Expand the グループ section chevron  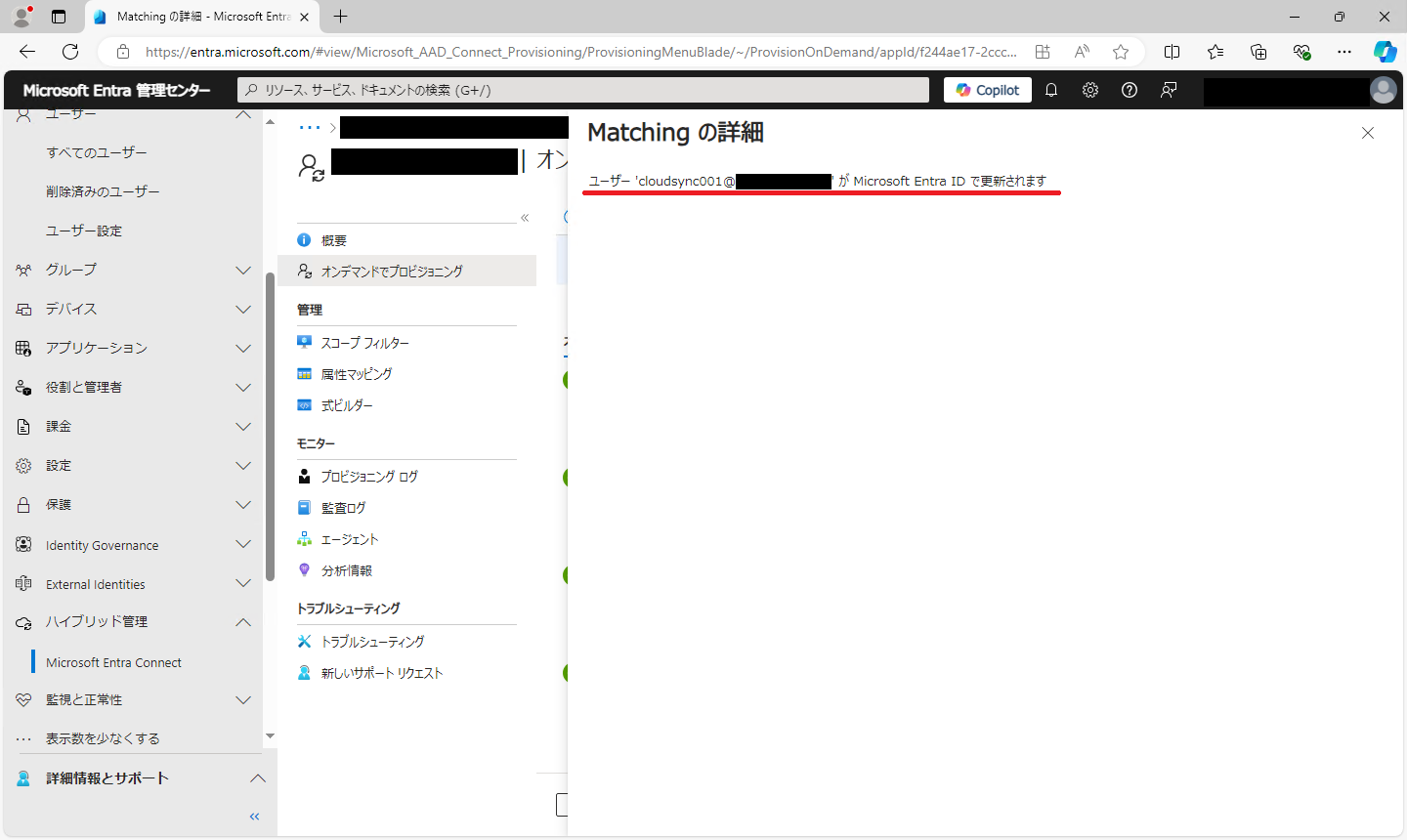tap(243, 270)
